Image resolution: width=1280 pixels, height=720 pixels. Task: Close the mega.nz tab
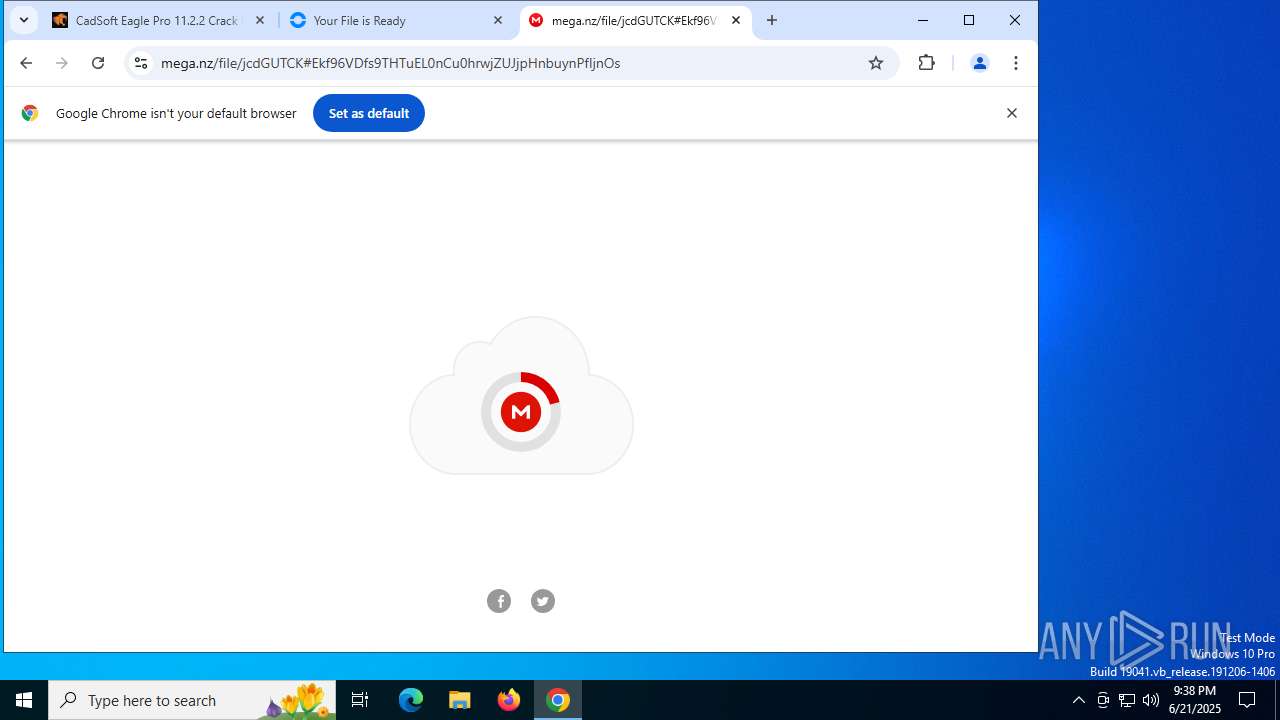pos(736,20)
